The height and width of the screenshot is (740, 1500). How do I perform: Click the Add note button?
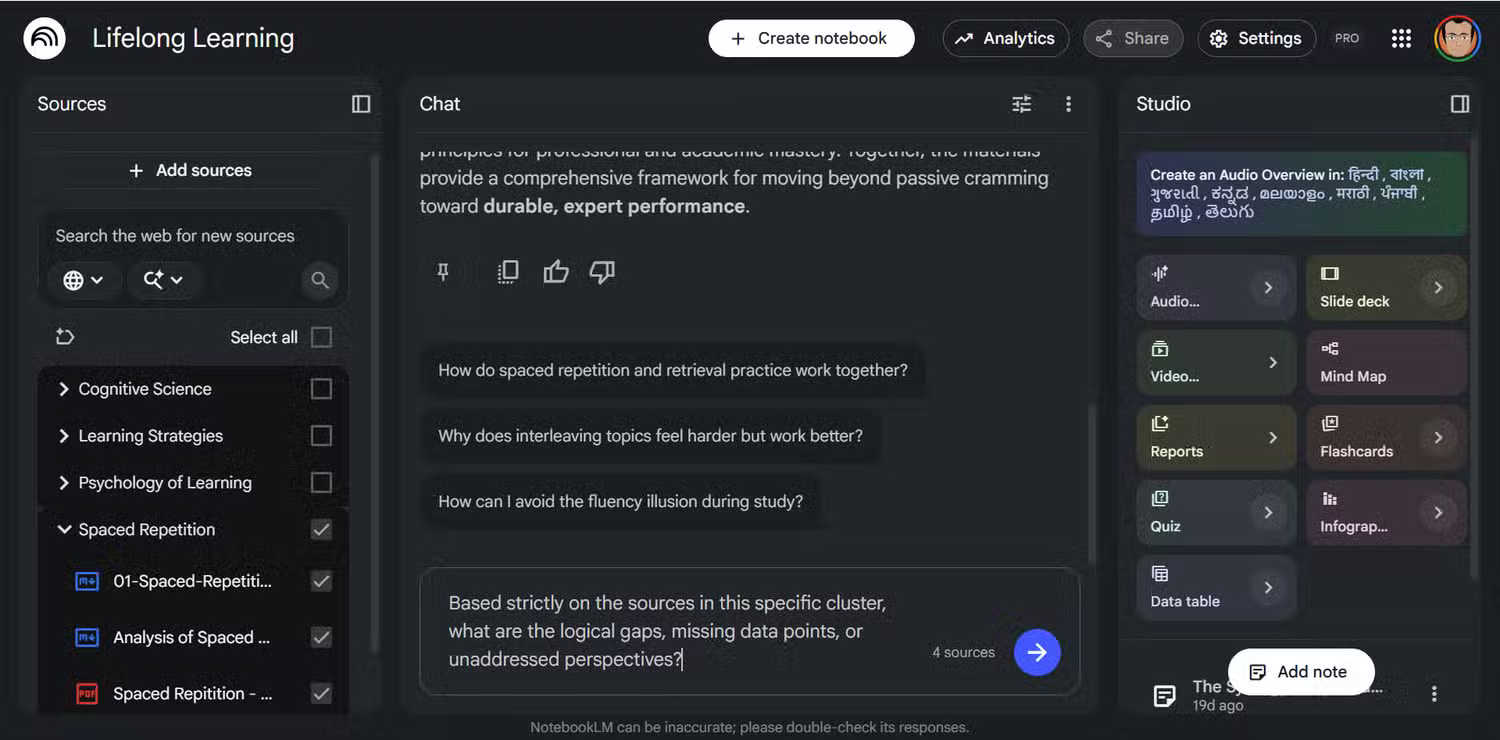tap(1301, 672)
